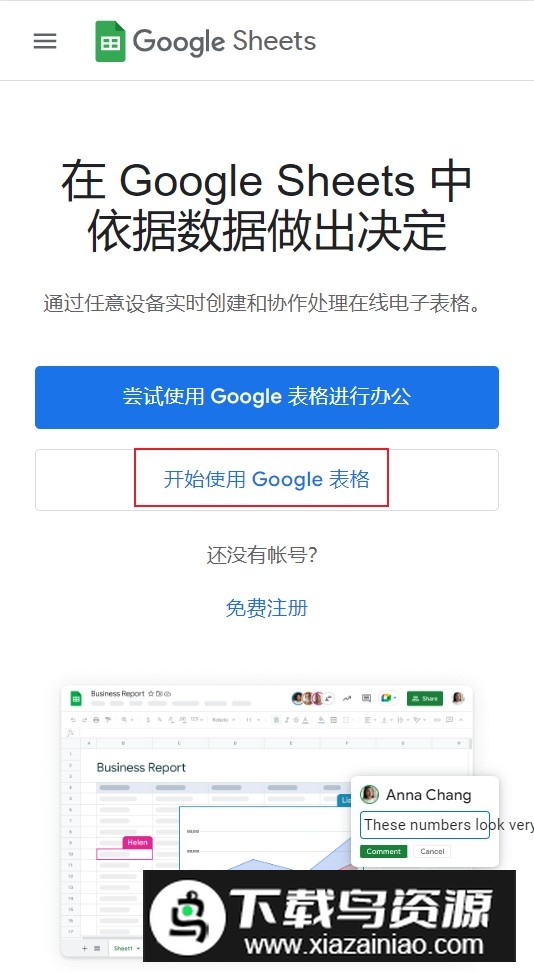Viewport: 534px width, 972px height.
Task: Click the Google Sheets wordmark text
Action: 225,42
